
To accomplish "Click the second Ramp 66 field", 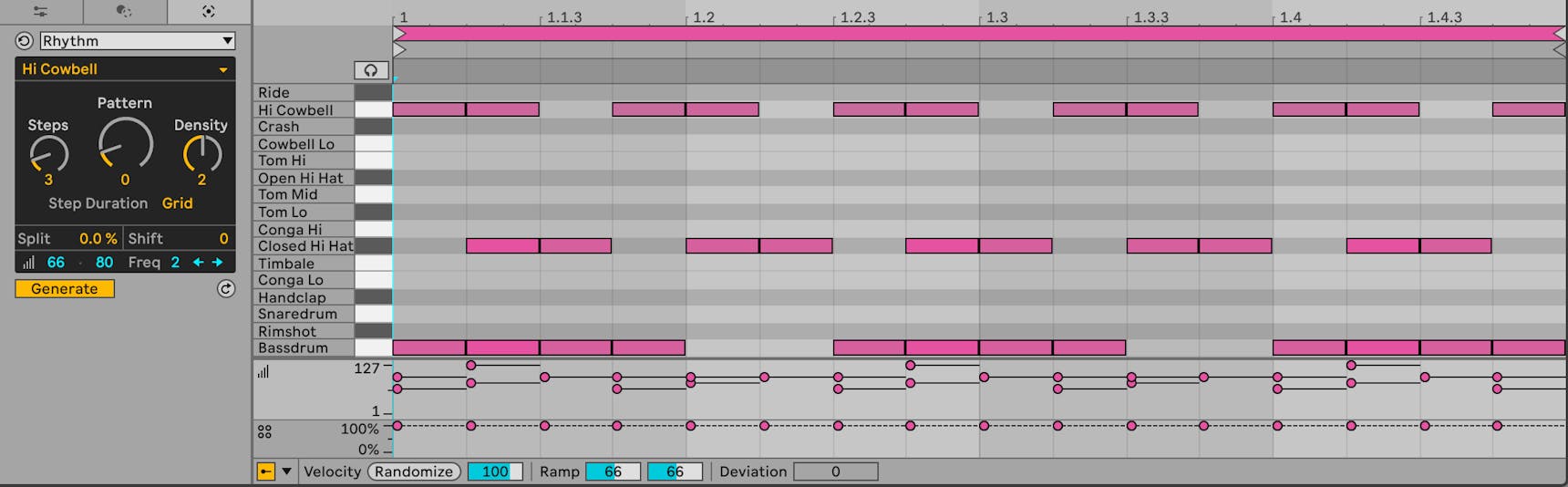I will (x=675, y=471).
